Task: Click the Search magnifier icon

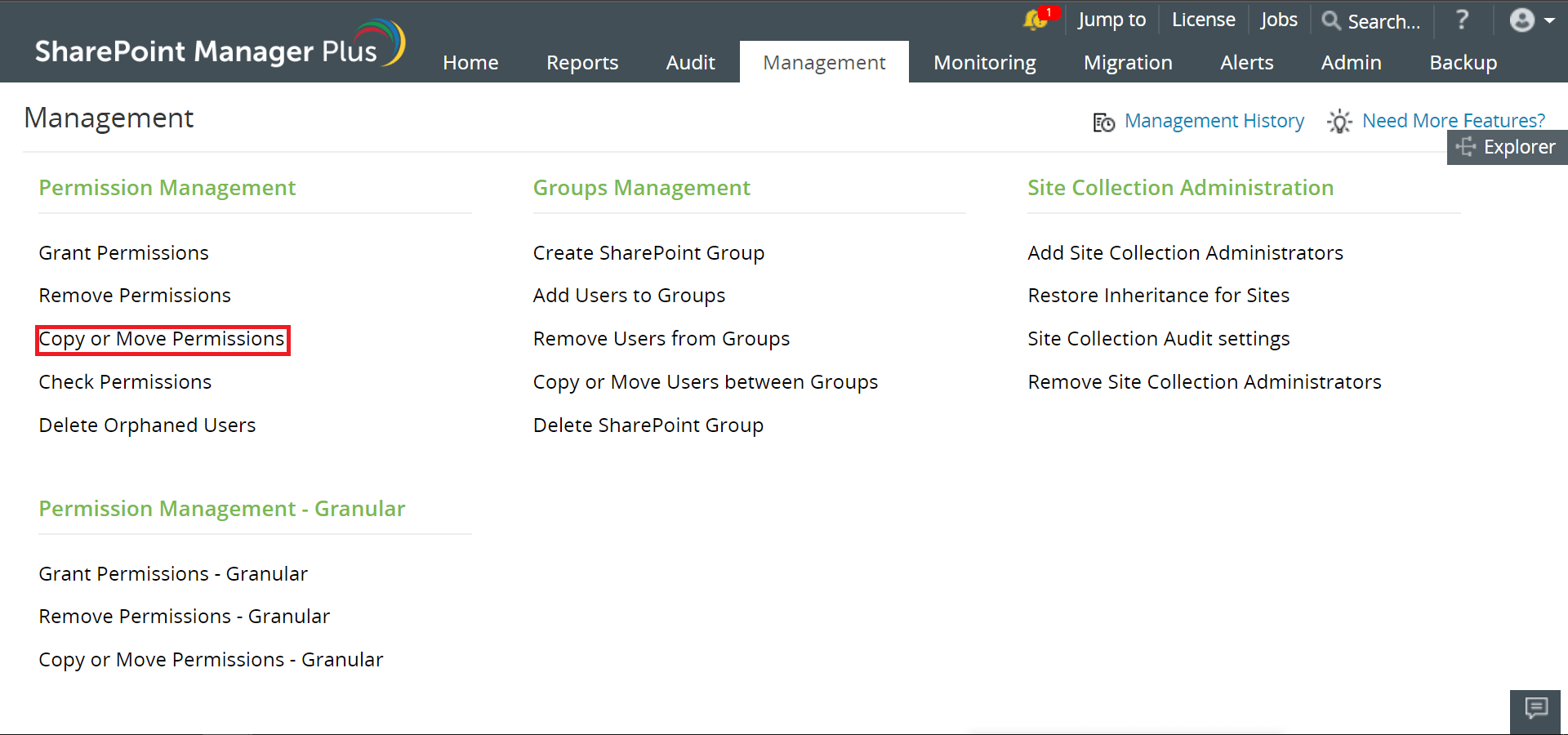Action: (x=1331, y=21)
